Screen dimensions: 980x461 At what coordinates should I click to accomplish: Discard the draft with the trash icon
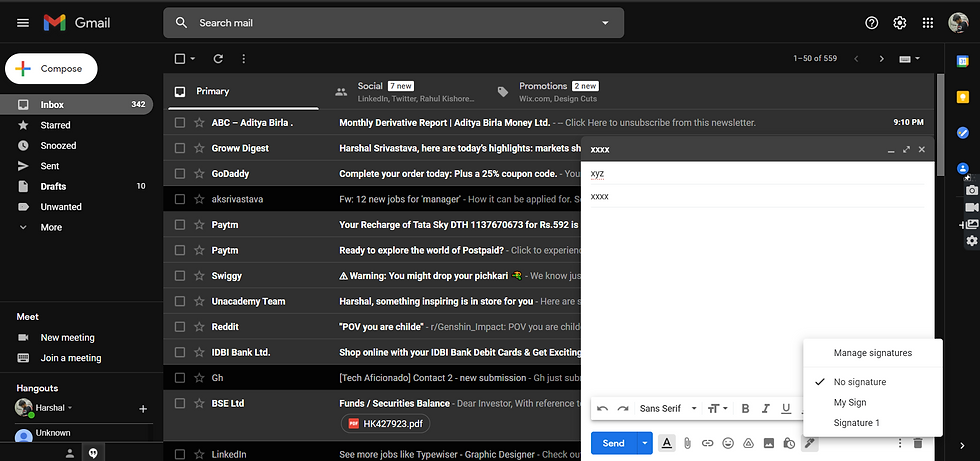(918, 443)
